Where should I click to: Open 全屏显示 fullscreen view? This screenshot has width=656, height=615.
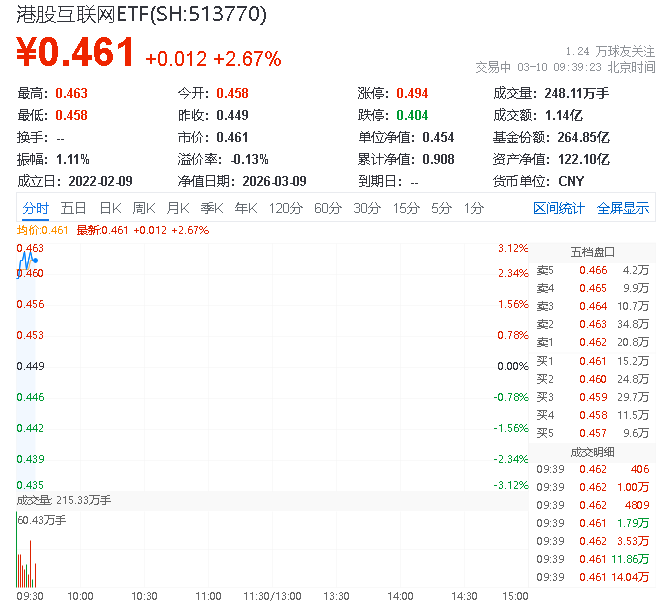tap(623, 208)
